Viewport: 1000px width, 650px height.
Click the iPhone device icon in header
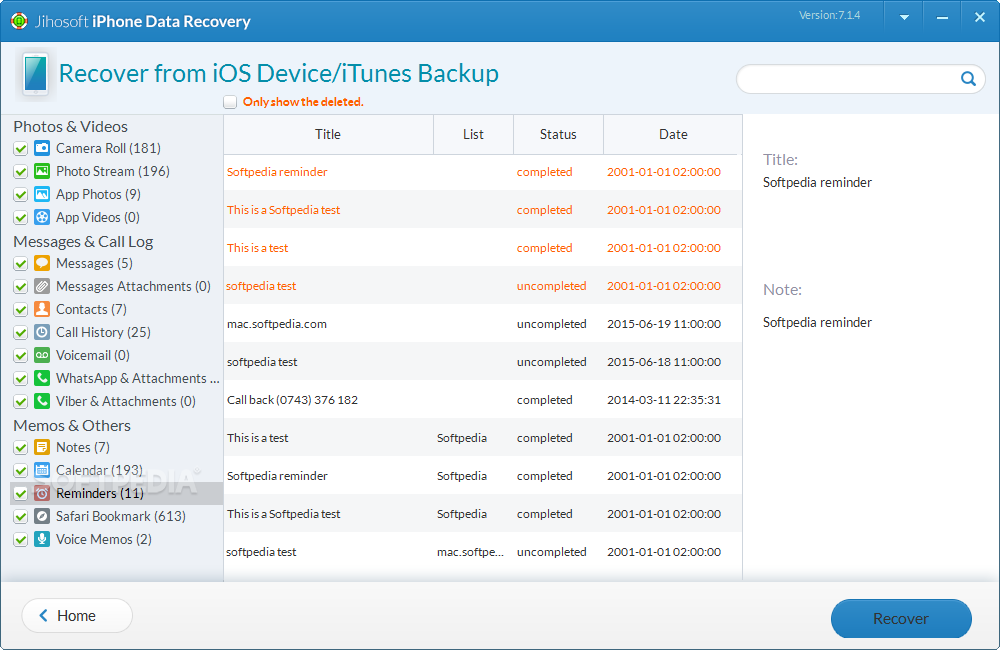[x=36, y=74]
